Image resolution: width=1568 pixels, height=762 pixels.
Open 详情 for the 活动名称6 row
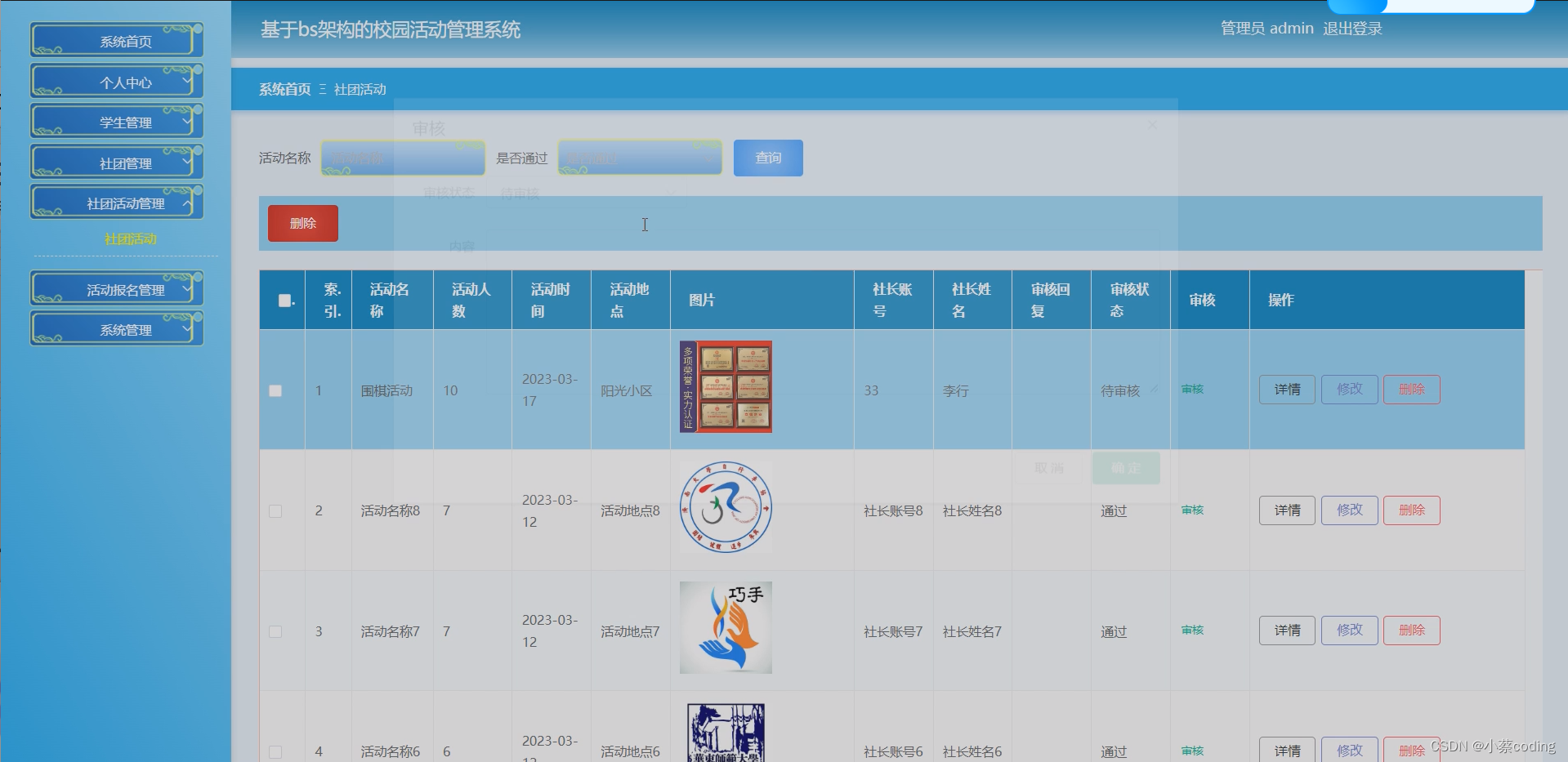point(1287,750)
